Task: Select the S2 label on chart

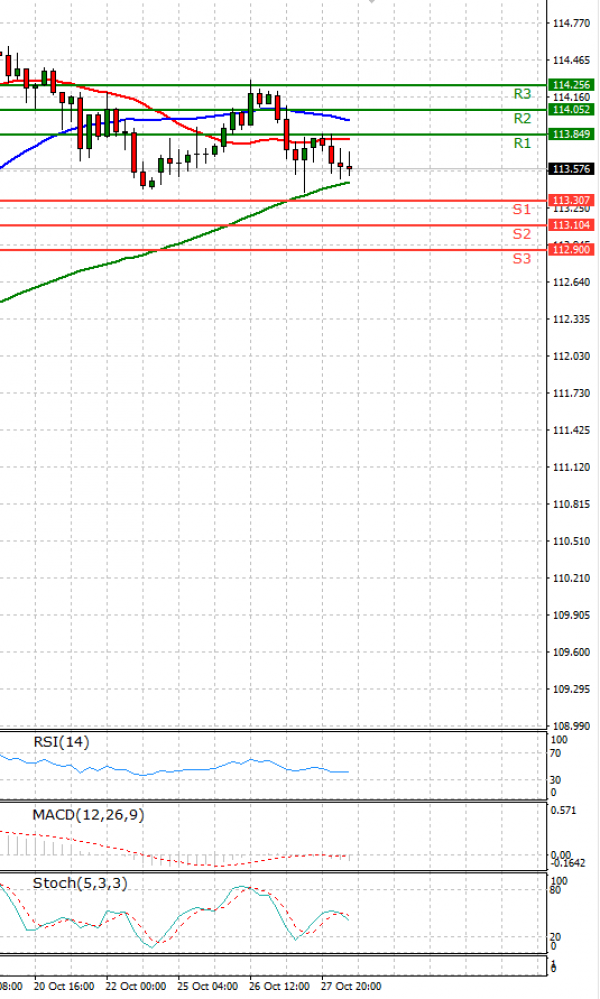Action: [x=522, y=234]
